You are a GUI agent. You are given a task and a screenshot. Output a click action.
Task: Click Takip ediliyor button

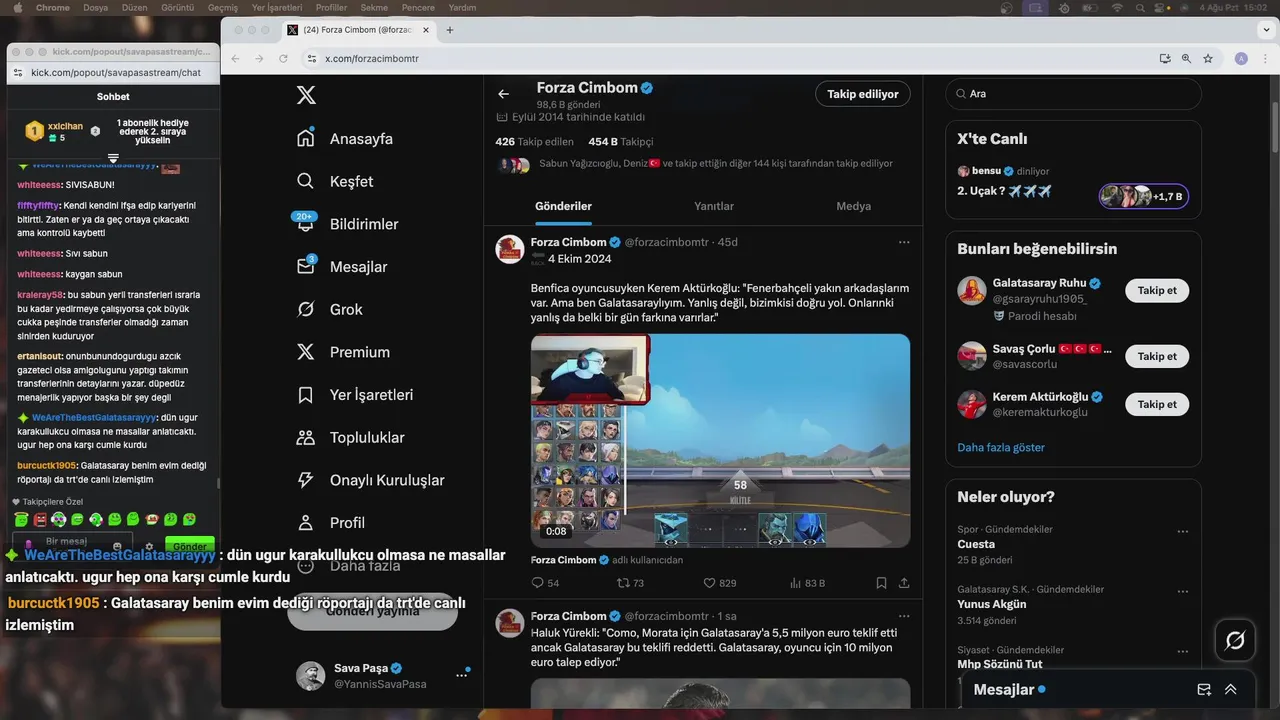(x=863, y=94)
